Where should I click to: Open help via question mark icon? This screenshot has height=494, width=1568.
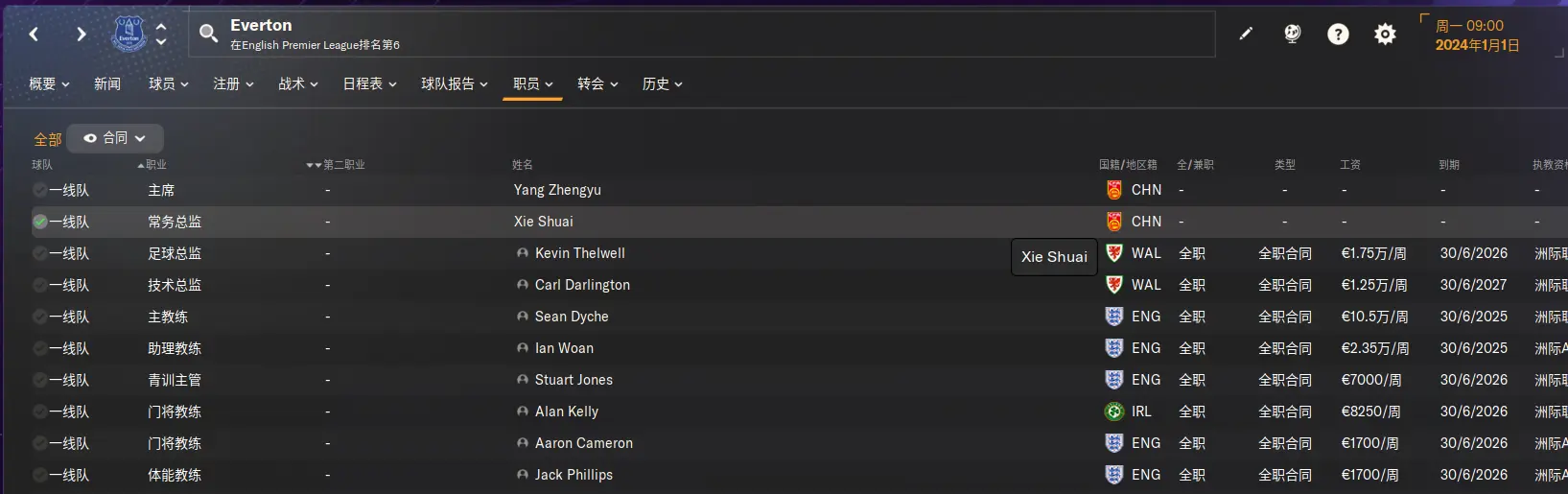(1338, 35)
